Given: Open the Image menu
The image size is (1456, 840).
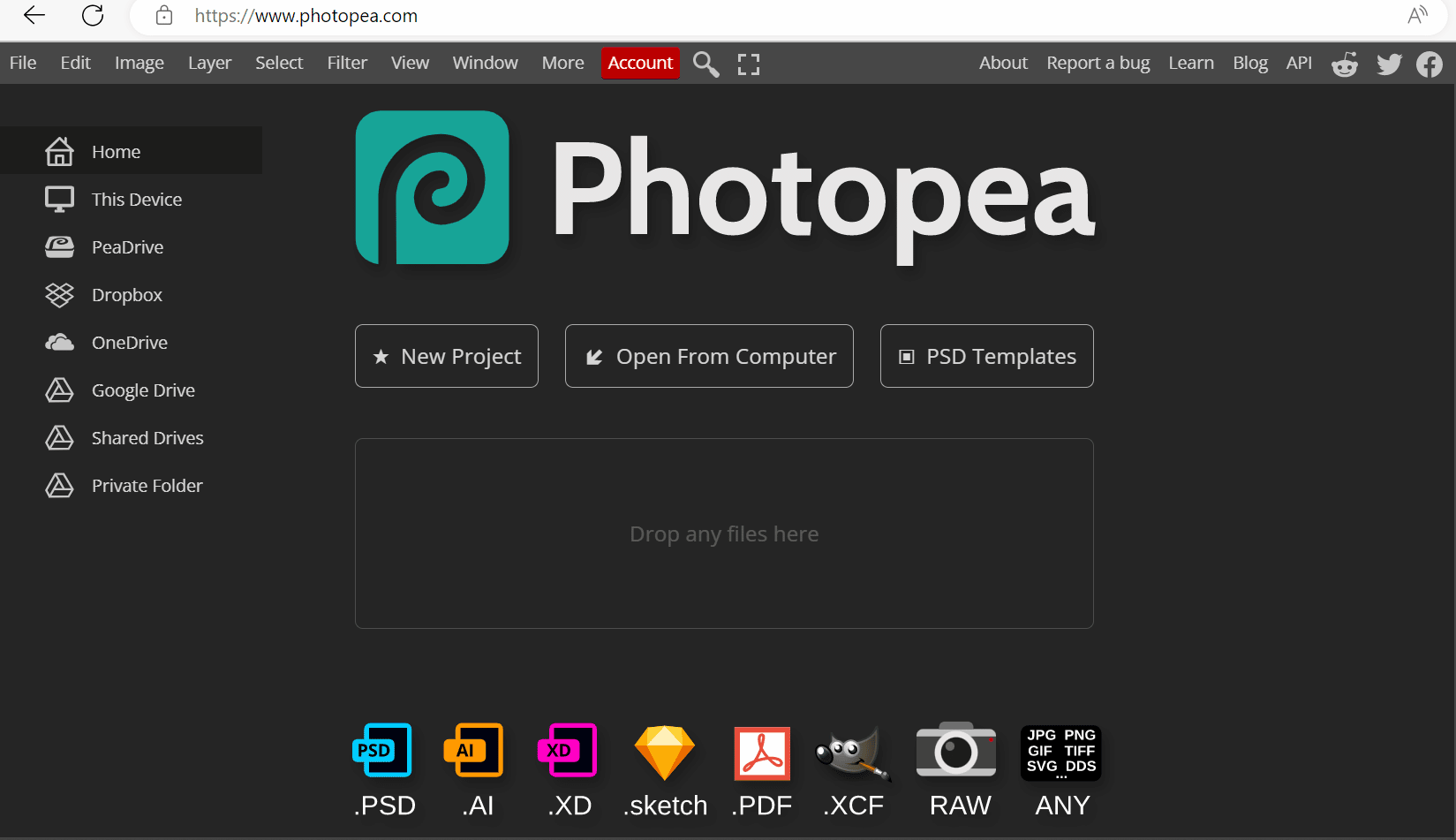Looking at the screenshot, I should point(140,63).
